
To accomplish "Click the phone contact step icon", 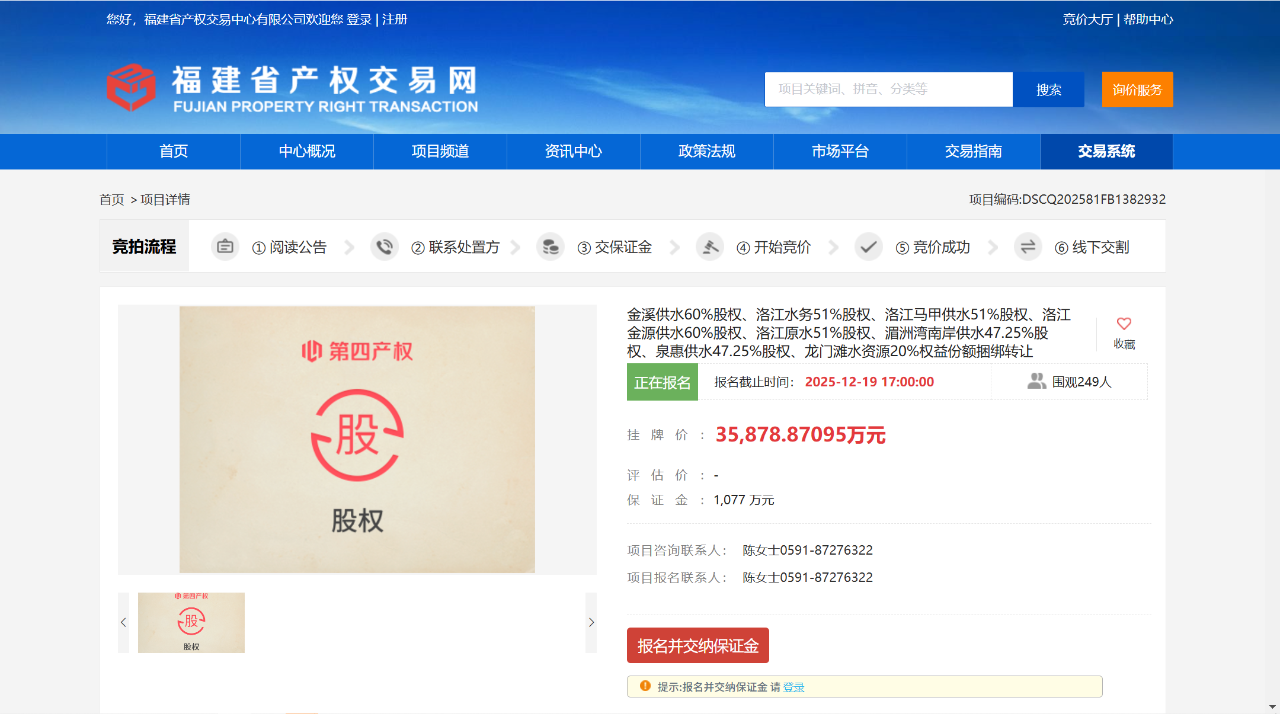I will (x=384, y=247).
